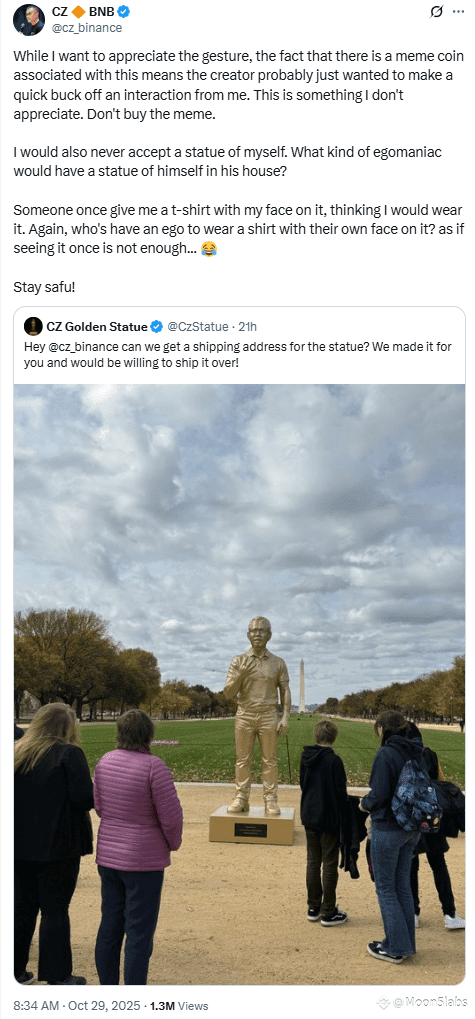Viewport: 475px width, 1019px height.
Task: Open the @cz_binance handle link
Action: click(86, 28)
